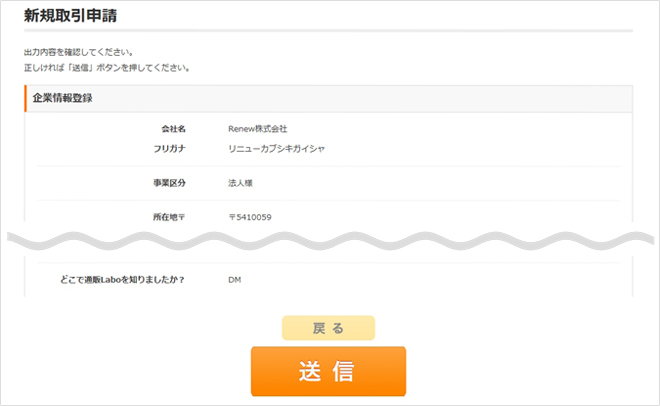Select the postal code 〒5410059

pos(250,217)
